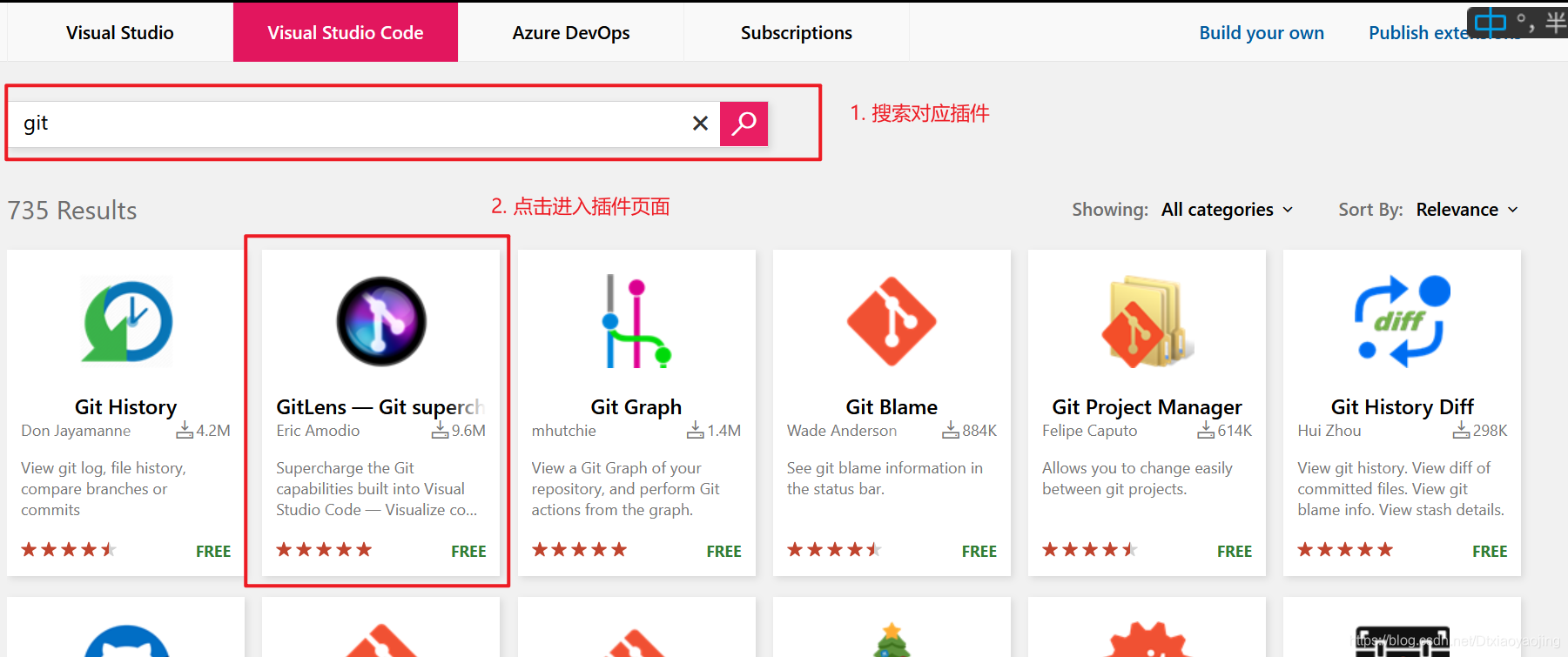
Task: Click the Git History Diff star rating
Action: click(x=1345, y=550)
